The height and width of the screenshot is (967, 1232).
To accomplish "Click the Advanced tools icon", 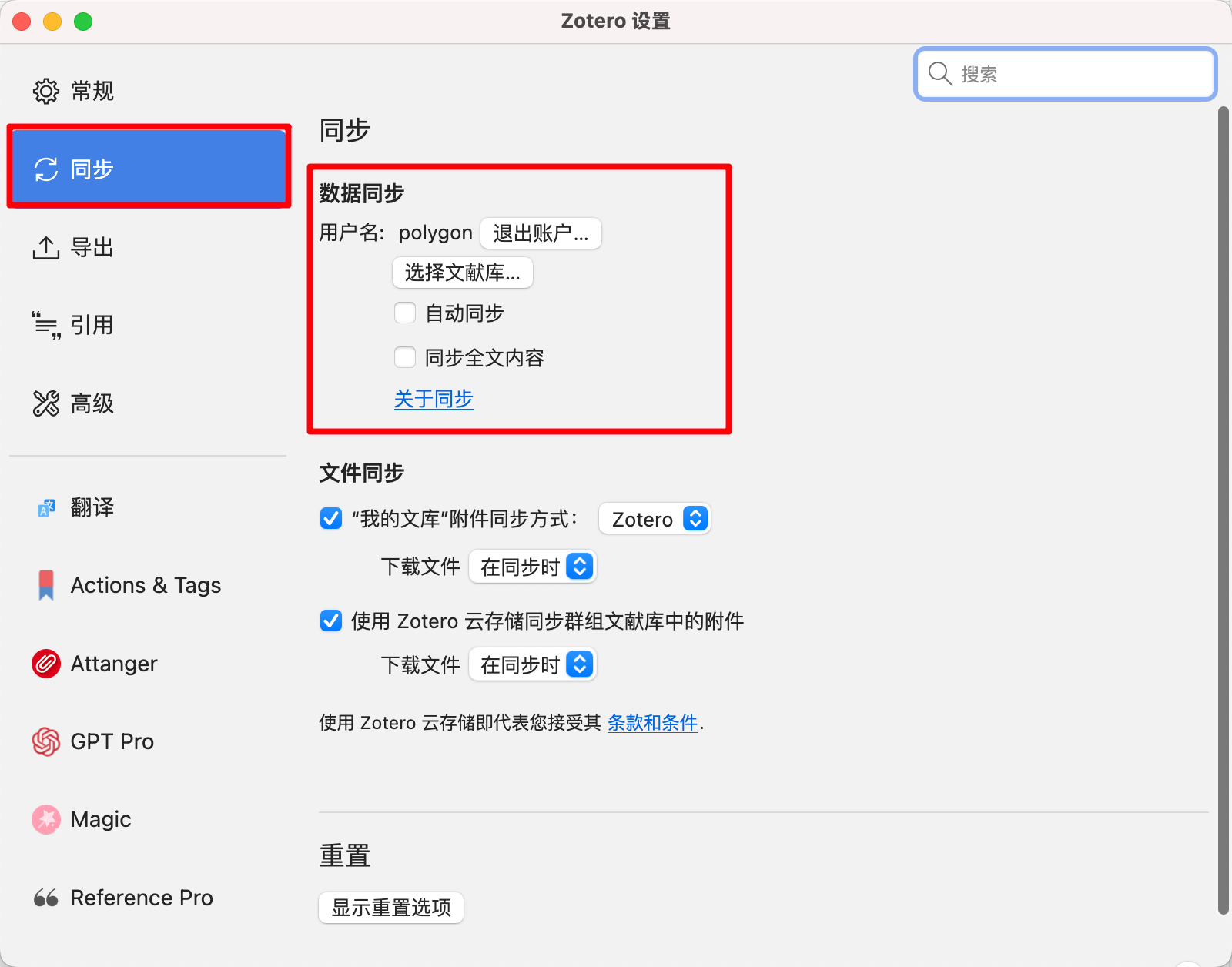I will pos(46,403).
